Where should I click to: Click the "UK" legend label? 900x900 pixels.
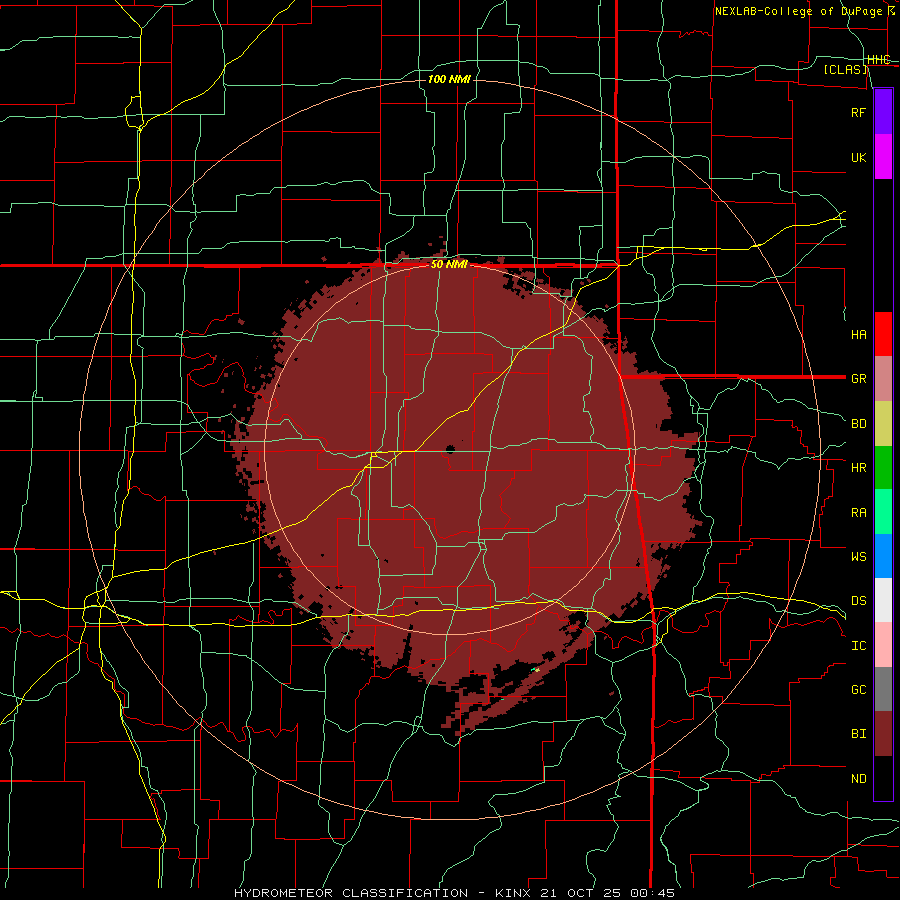pyautogui.click(x=858, y=157)
